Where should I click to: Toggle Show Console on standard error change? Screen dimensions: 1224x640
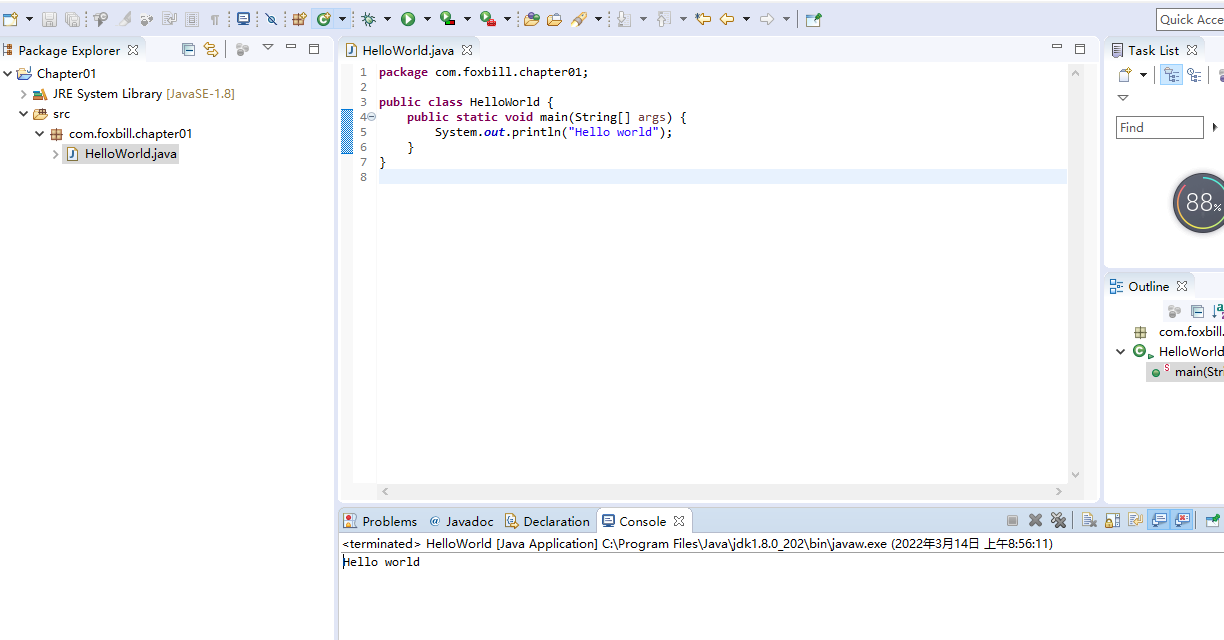point(1183,520)
